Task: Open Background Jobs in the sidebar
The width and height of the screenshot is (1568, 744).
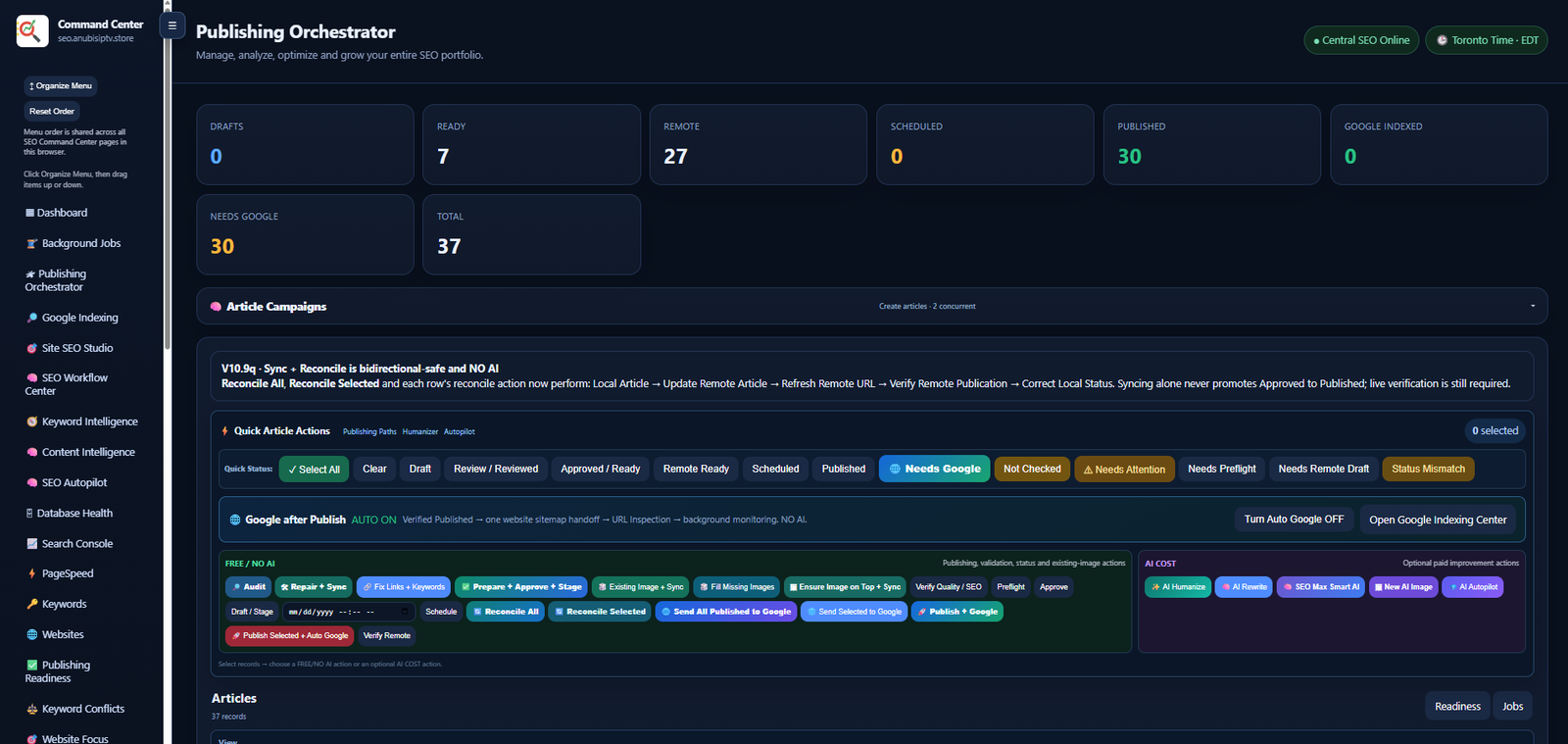Action: (73, 243)
